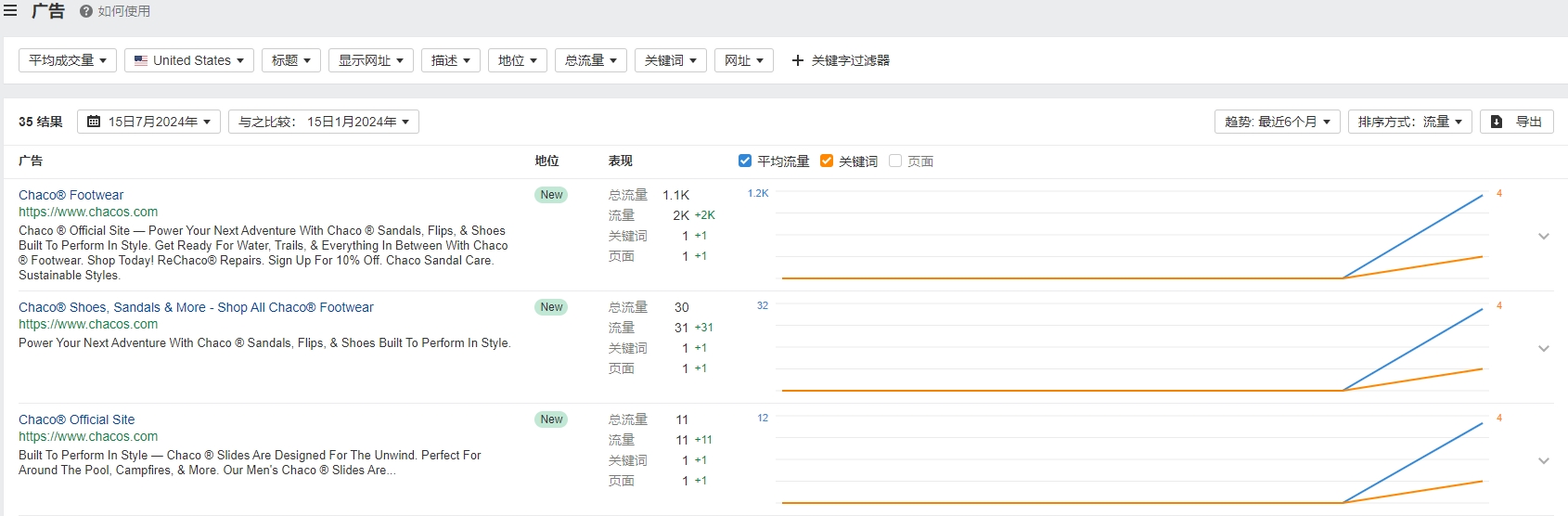
Task: Open the 关键词 filter dropdown
Action: [x=671, y=60]
